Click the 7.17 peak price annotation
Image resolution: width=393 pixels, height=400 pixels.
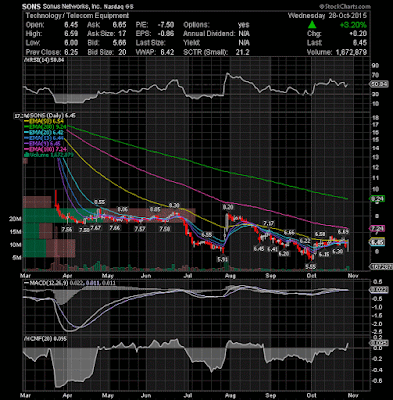pyautogui.click(x=268, y=223)
